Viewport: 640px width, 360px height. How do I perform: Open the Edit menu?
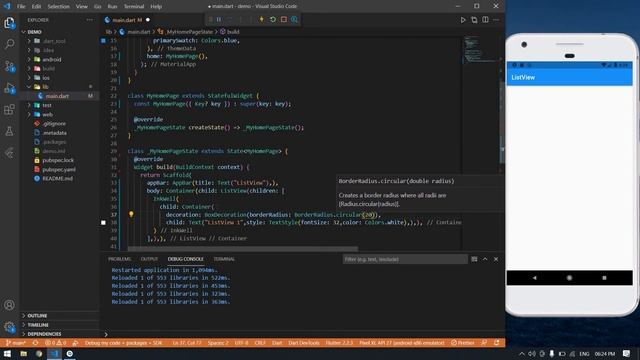(36, 6)
